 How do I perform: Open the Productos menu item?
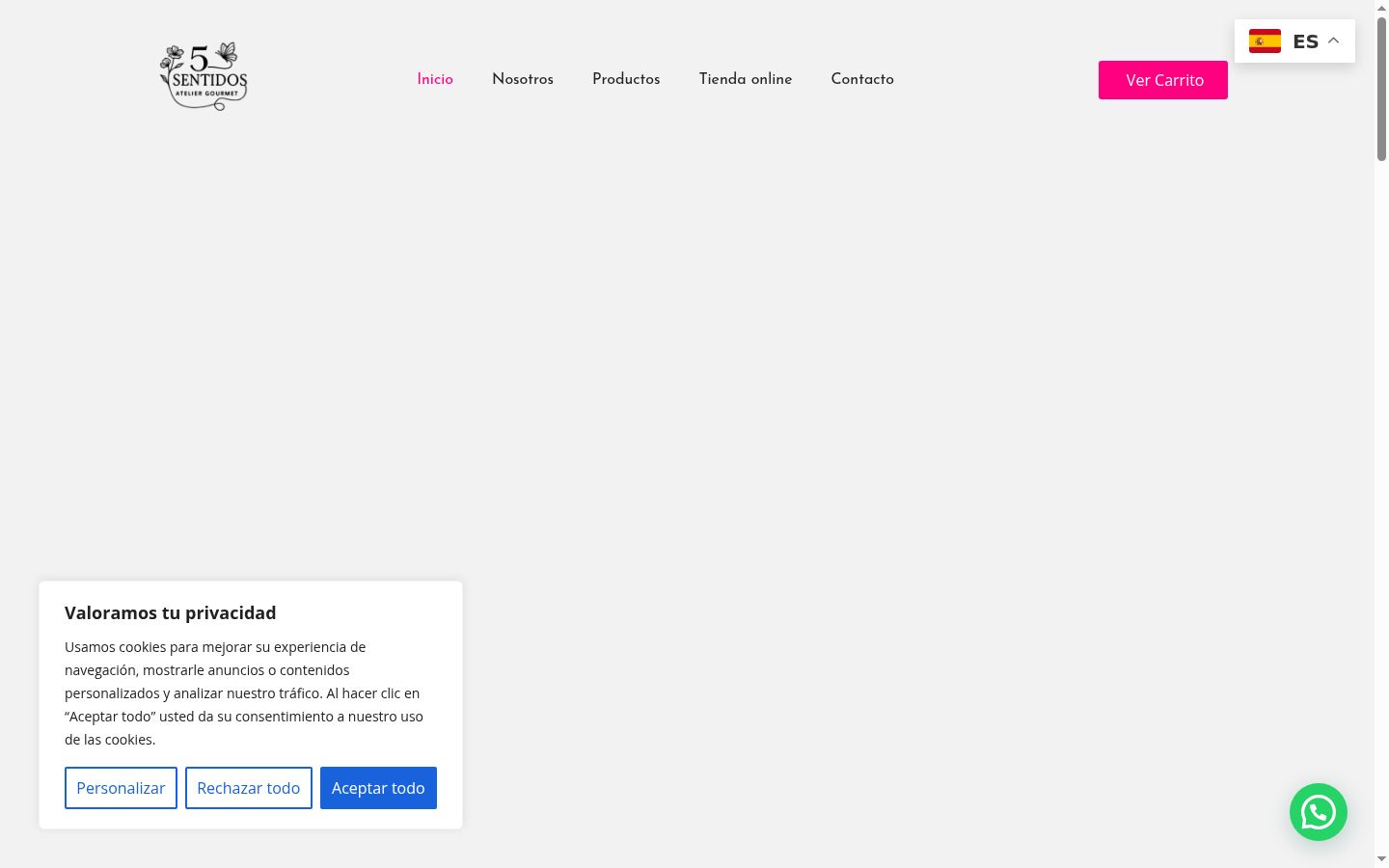click(x=626, y=79)
